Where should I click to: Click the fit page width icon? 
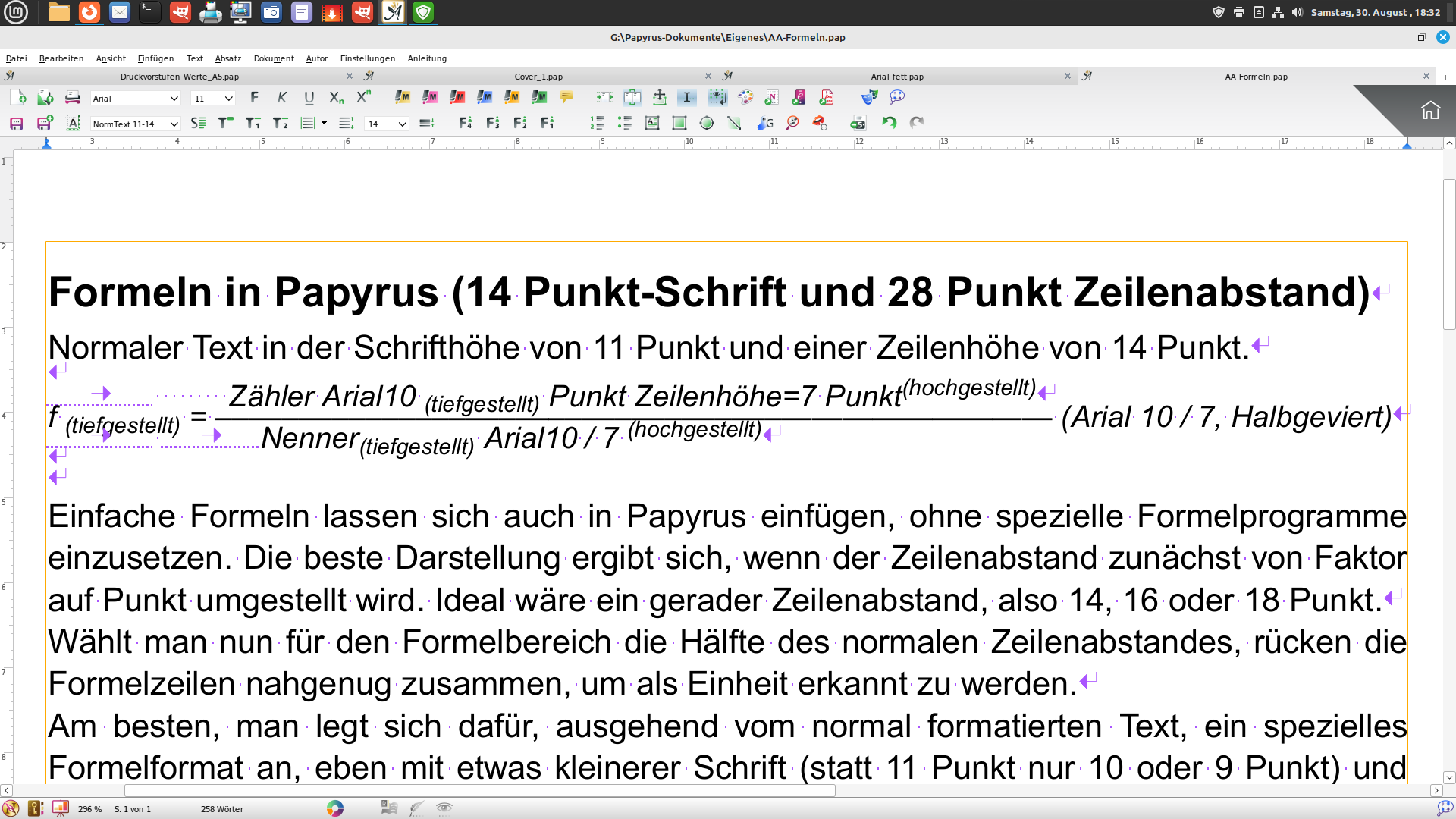point(604,97)
